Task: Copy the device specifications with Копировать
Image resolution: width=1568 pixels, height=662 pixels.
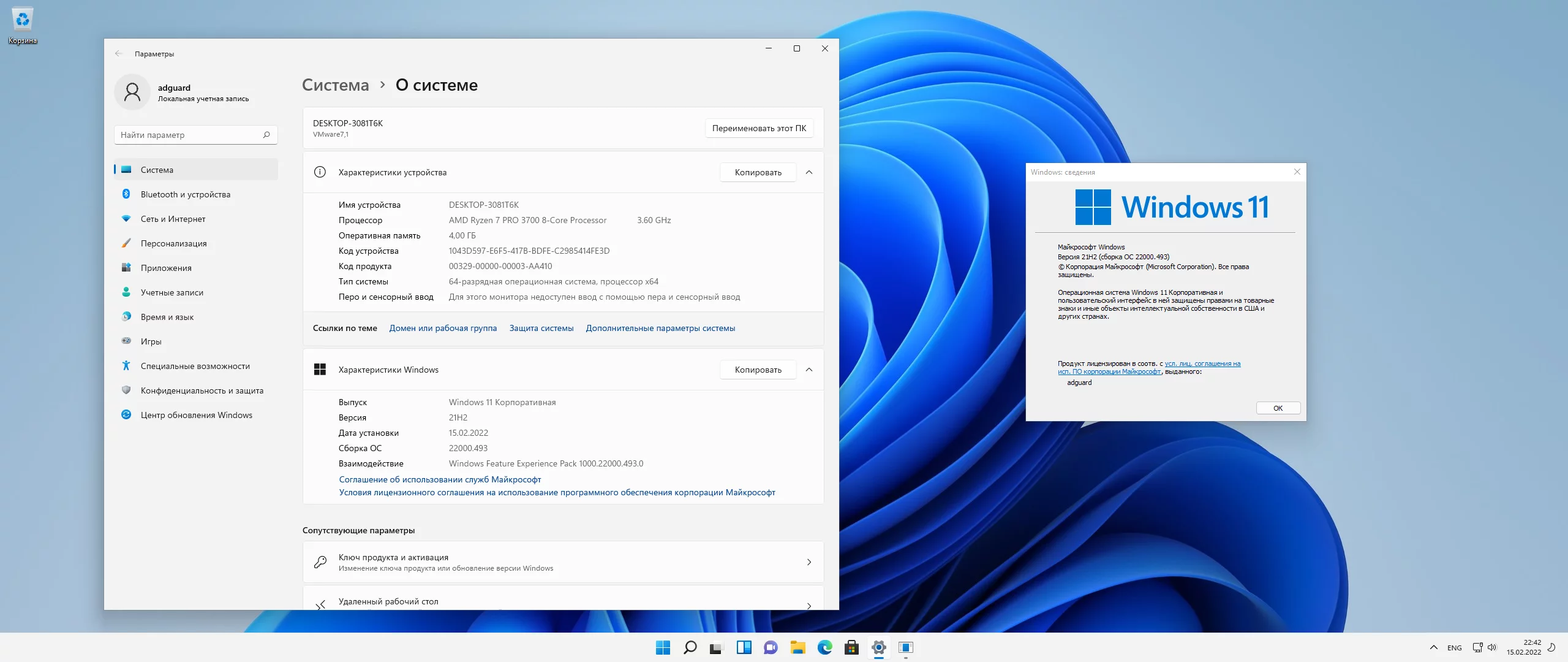Action: click(758, 172)
